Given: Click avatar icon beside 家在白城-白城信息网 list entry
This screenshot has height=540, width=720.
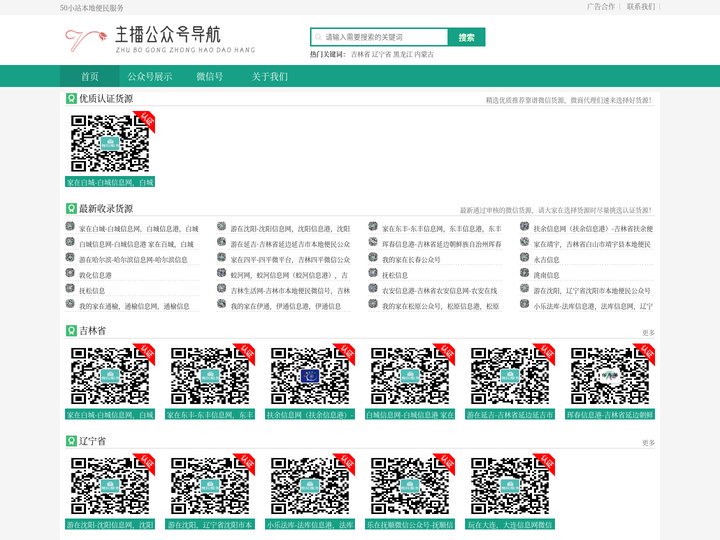Looking at the screenshot, I should coord(70,226).
